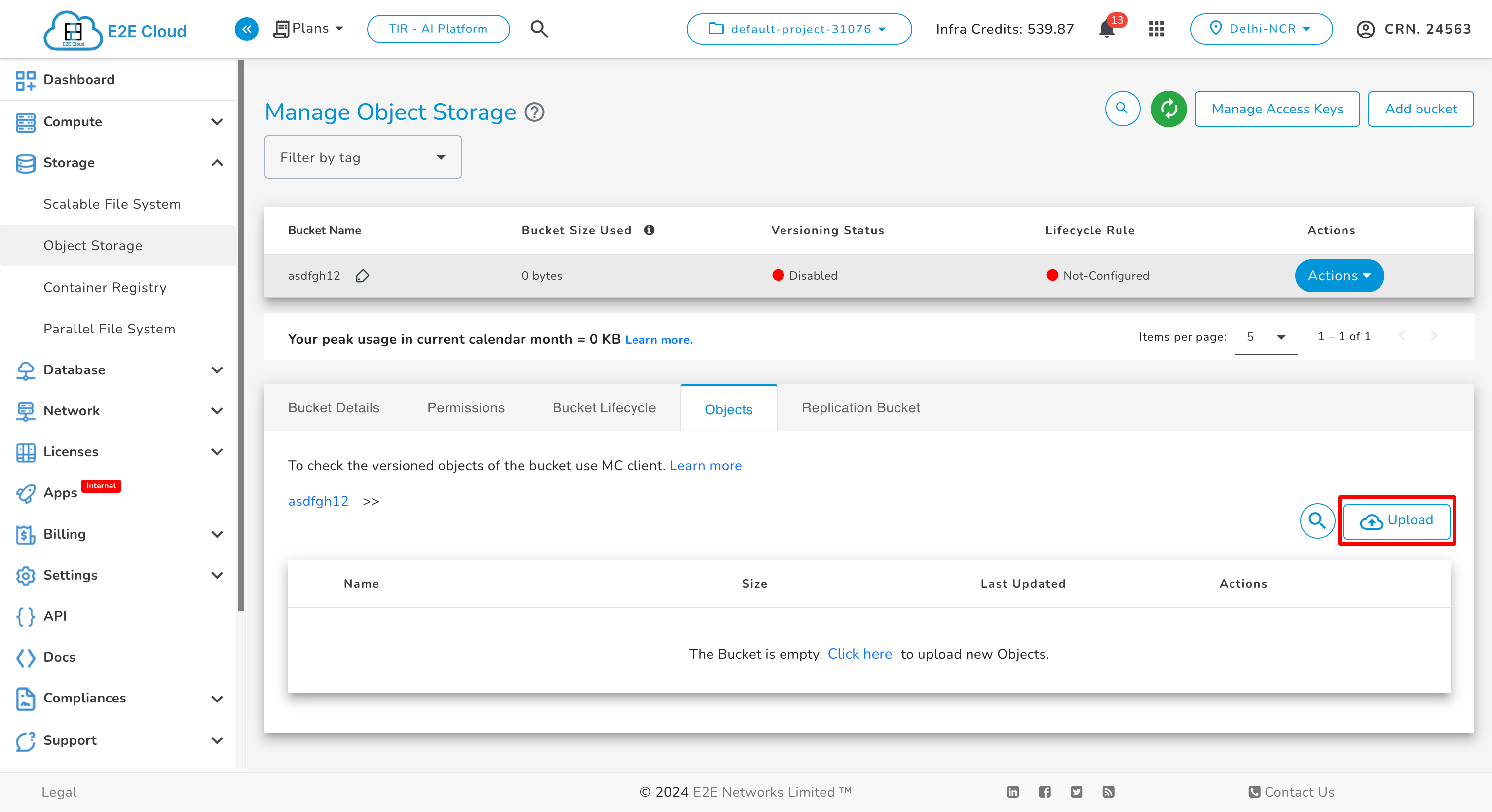Open Scalable File System
The image size is (1492, 812).
click(112, 204)
